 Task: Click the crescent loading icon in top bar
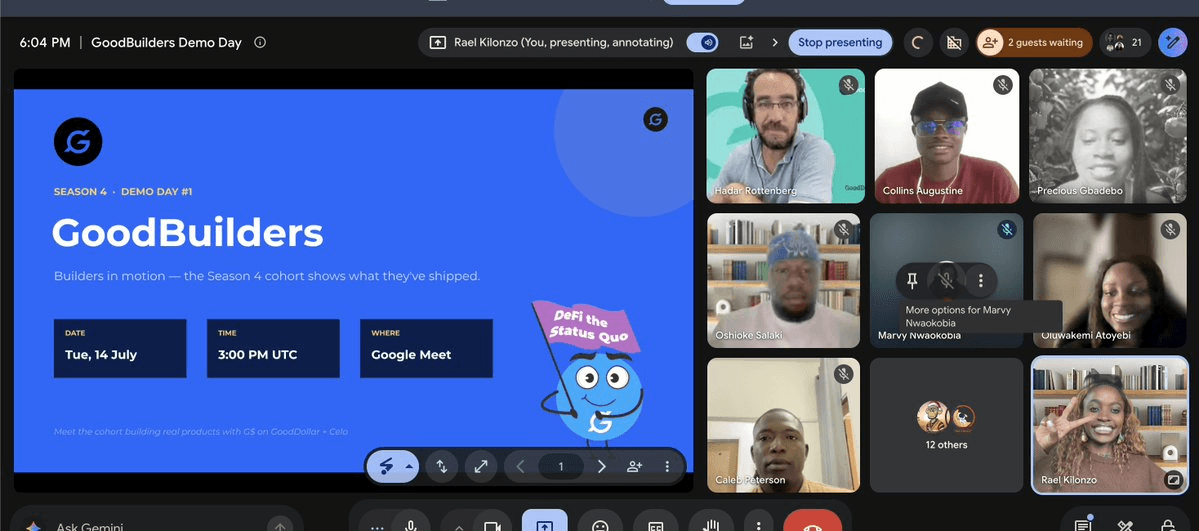click(x=918, y=43)
